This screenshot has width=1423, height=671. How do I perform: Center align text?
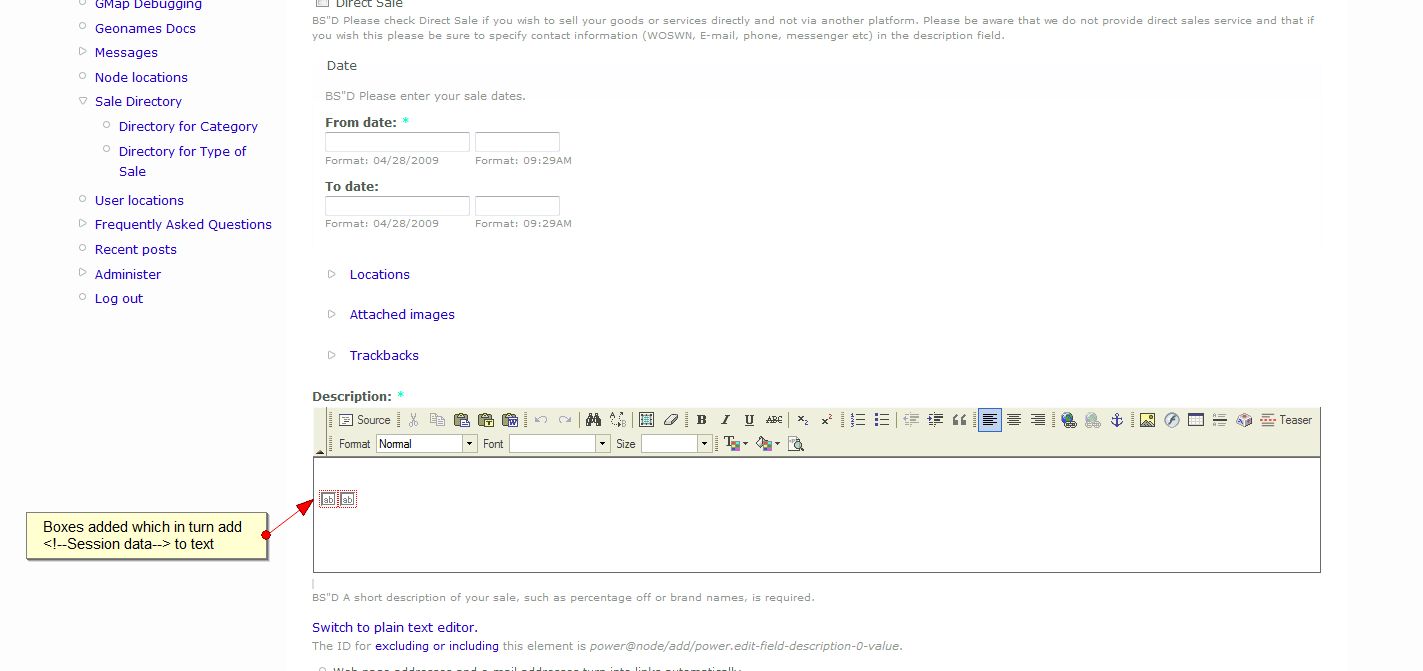(1014, 420)
